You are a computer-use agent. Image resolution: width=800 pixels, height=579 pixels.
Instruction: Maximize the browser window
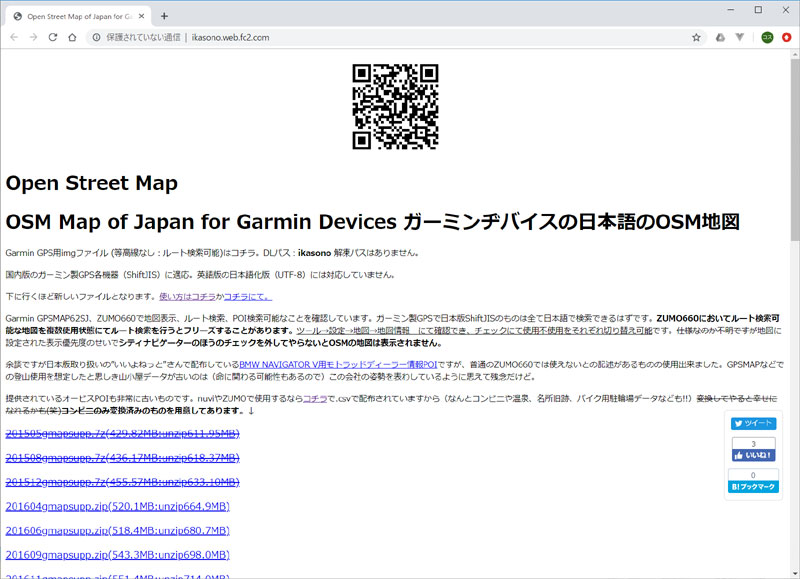[758, 10]
